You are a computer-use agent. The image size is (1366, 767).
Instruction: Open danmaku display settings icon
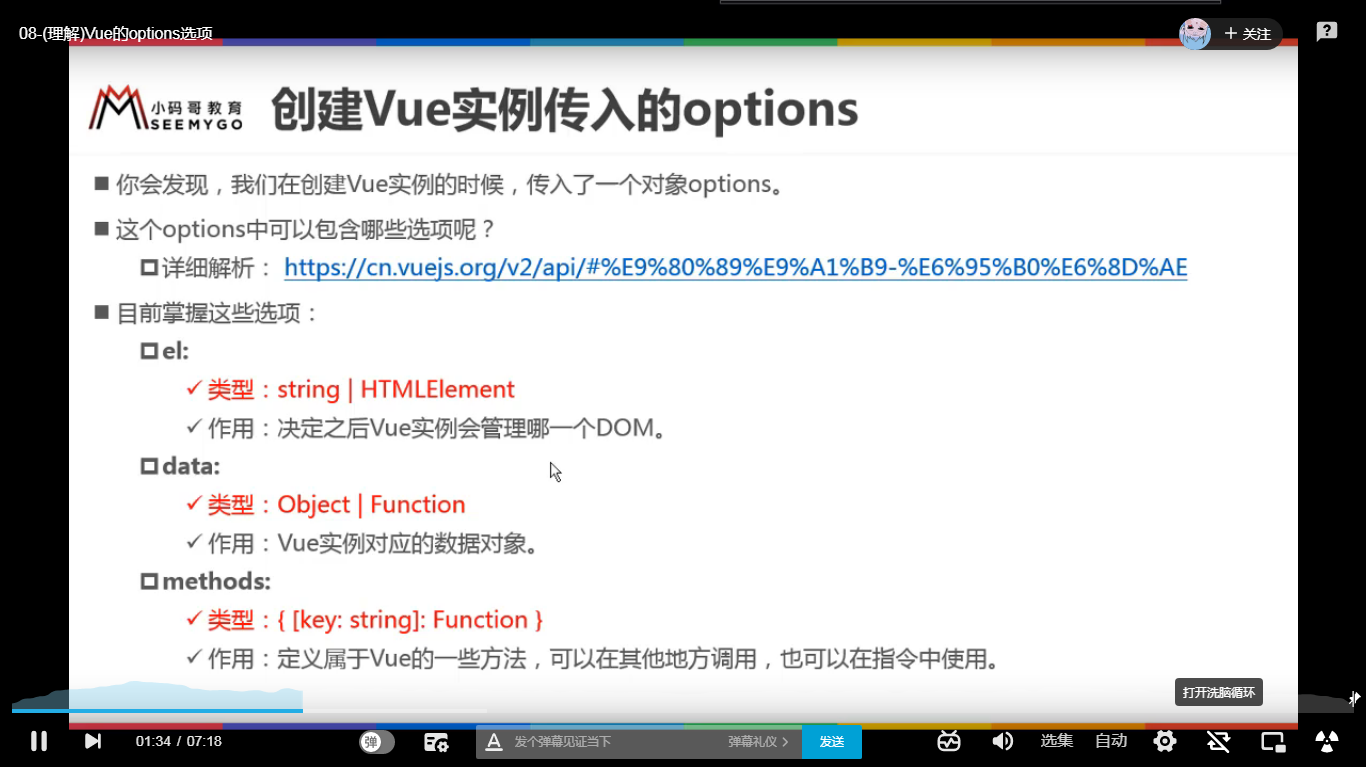(x=436, y=742)
